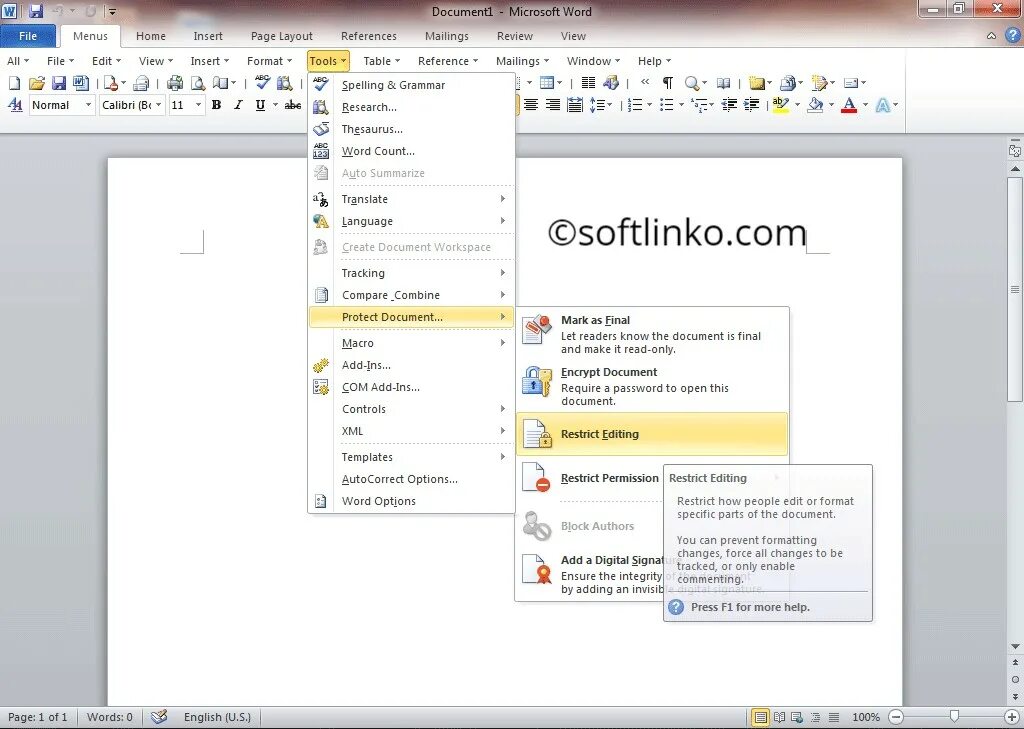Click the proofing status book icon

[159, 717]
